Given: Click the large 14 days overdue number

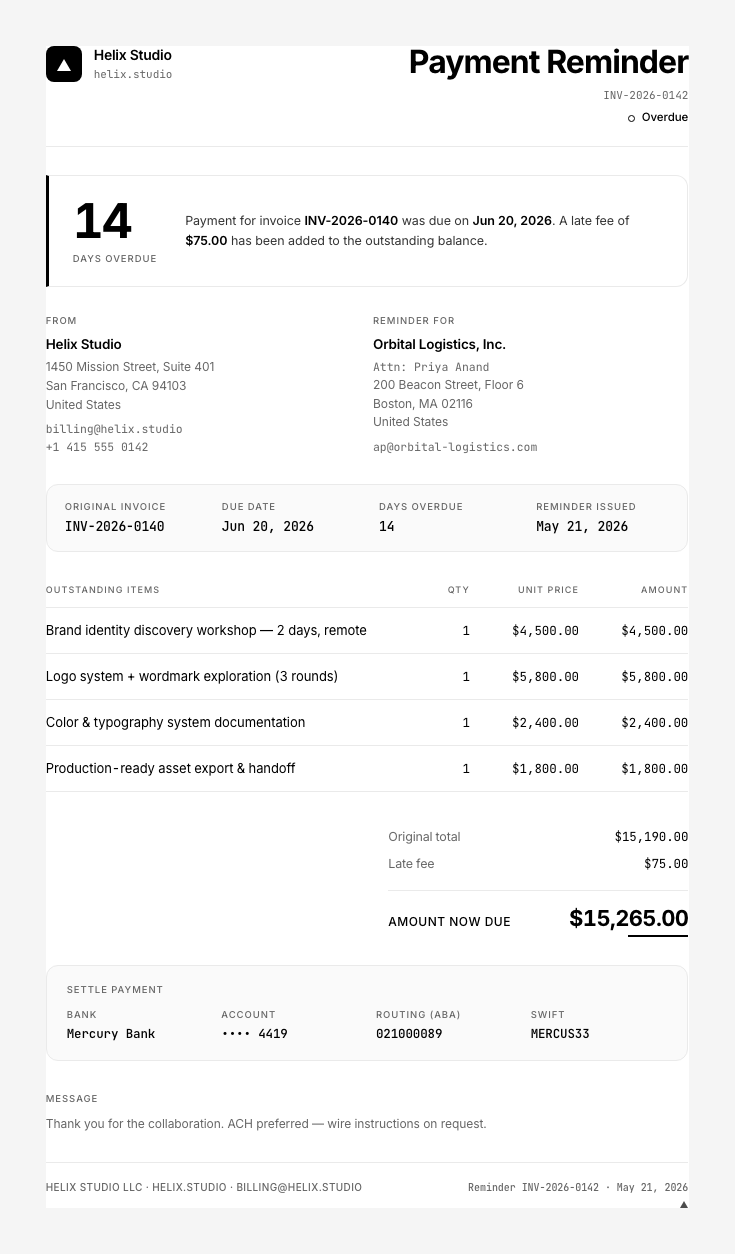Looking at the screenshot, I should (x=103, y=221).
